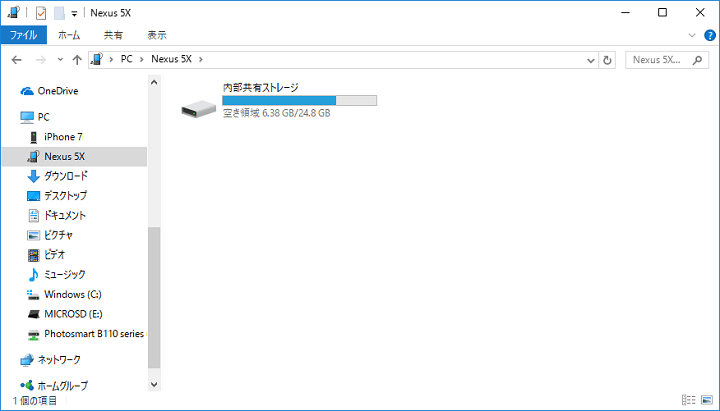Click the New folder quick access icon
This screenshot has height=411, width=720.
[59, 13]
